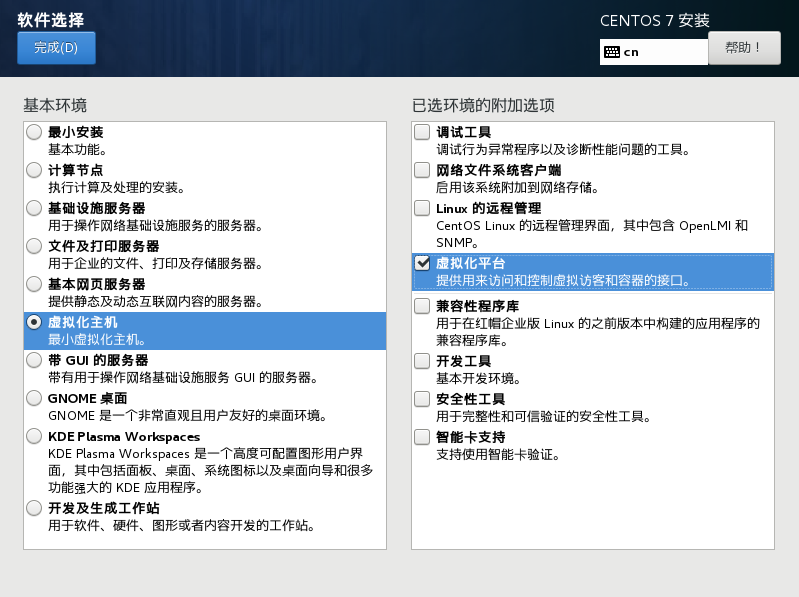The height and width of the screenshot is (597, 799).
Task: Click the description 基本开发环境。
Action: [478, 378]
